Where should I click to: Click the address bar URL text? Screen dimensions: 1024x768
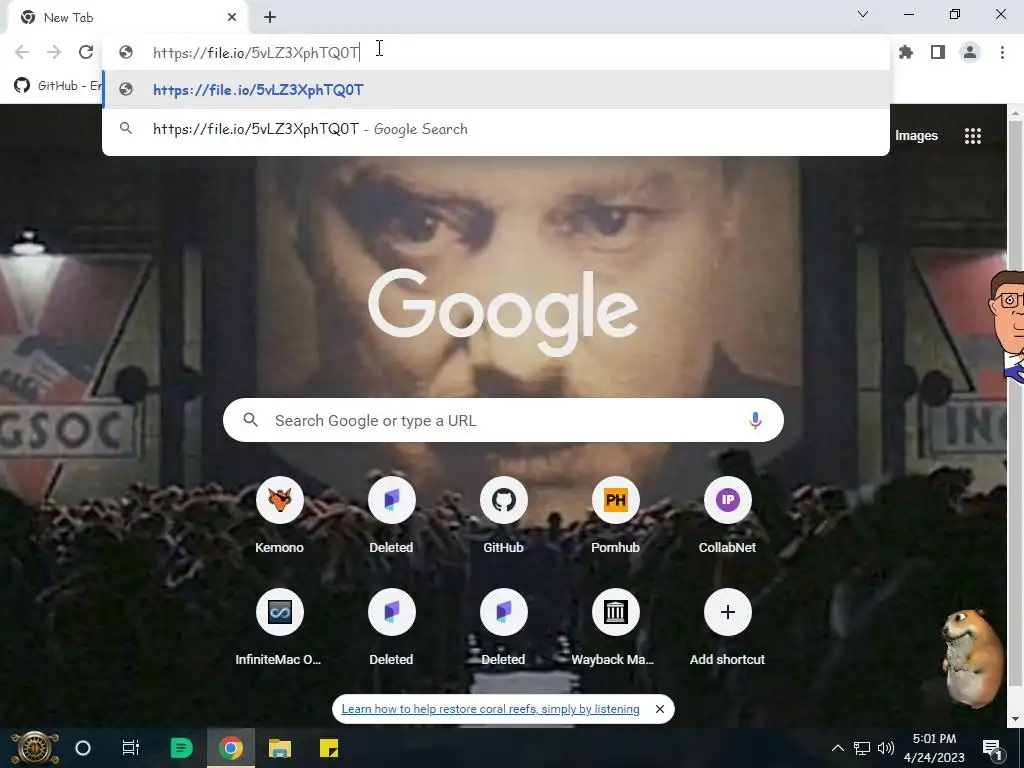[x=256, y=52]
